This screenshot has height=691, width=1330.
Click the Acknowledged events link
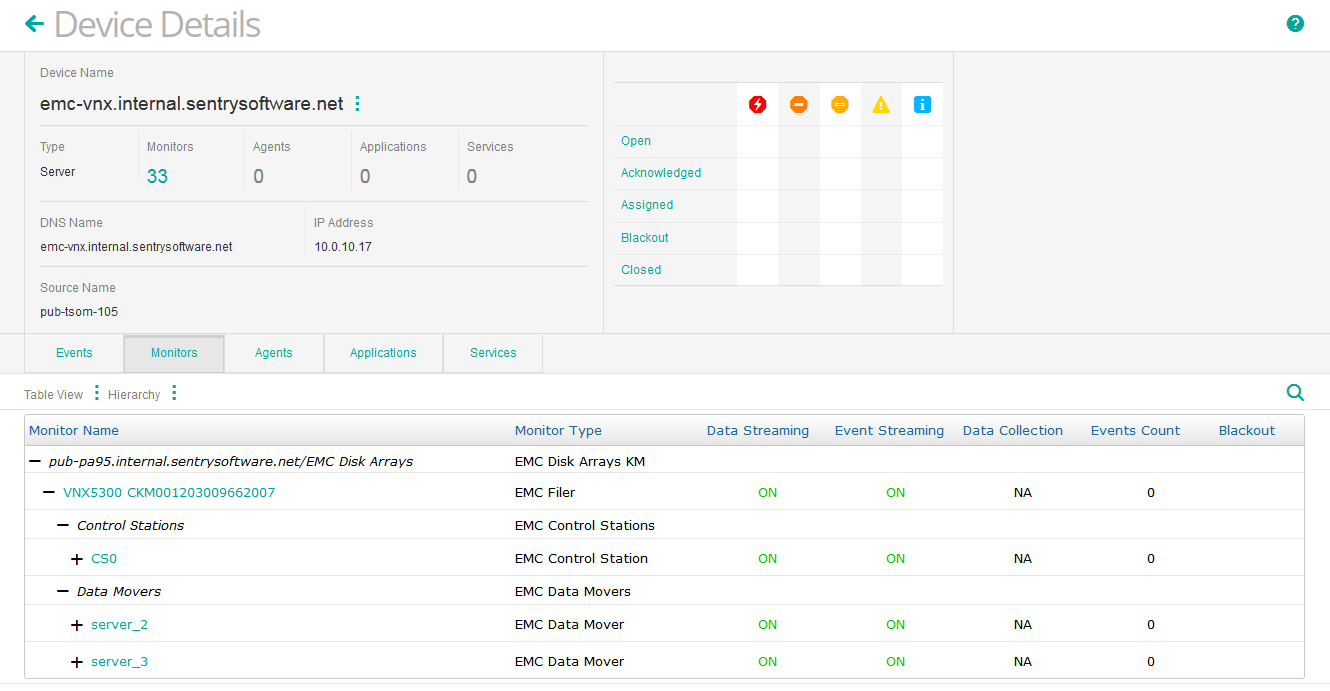click(x=661, y=172)
